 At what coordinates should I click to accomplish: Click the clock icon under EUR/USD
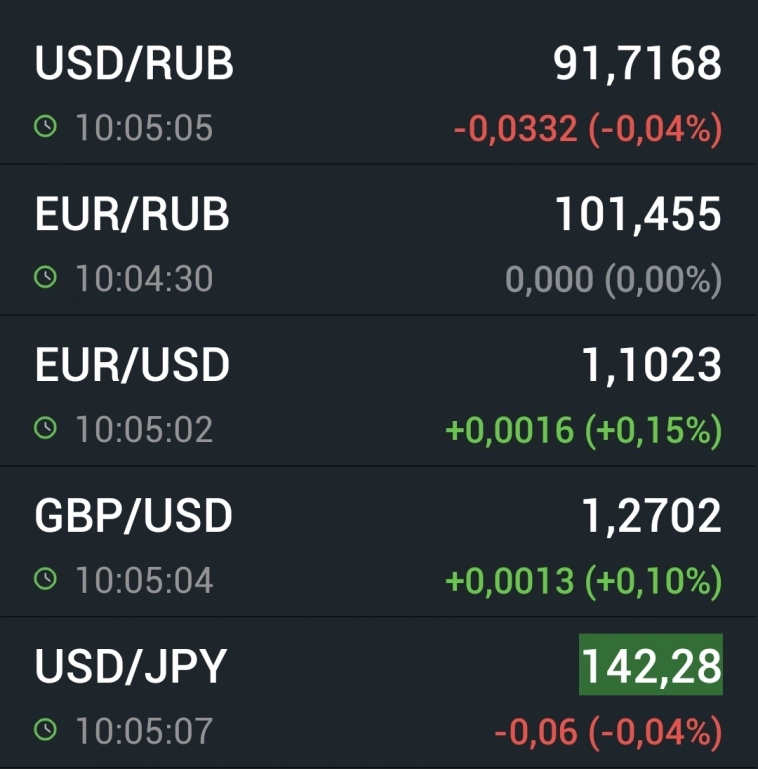[46, 429]
